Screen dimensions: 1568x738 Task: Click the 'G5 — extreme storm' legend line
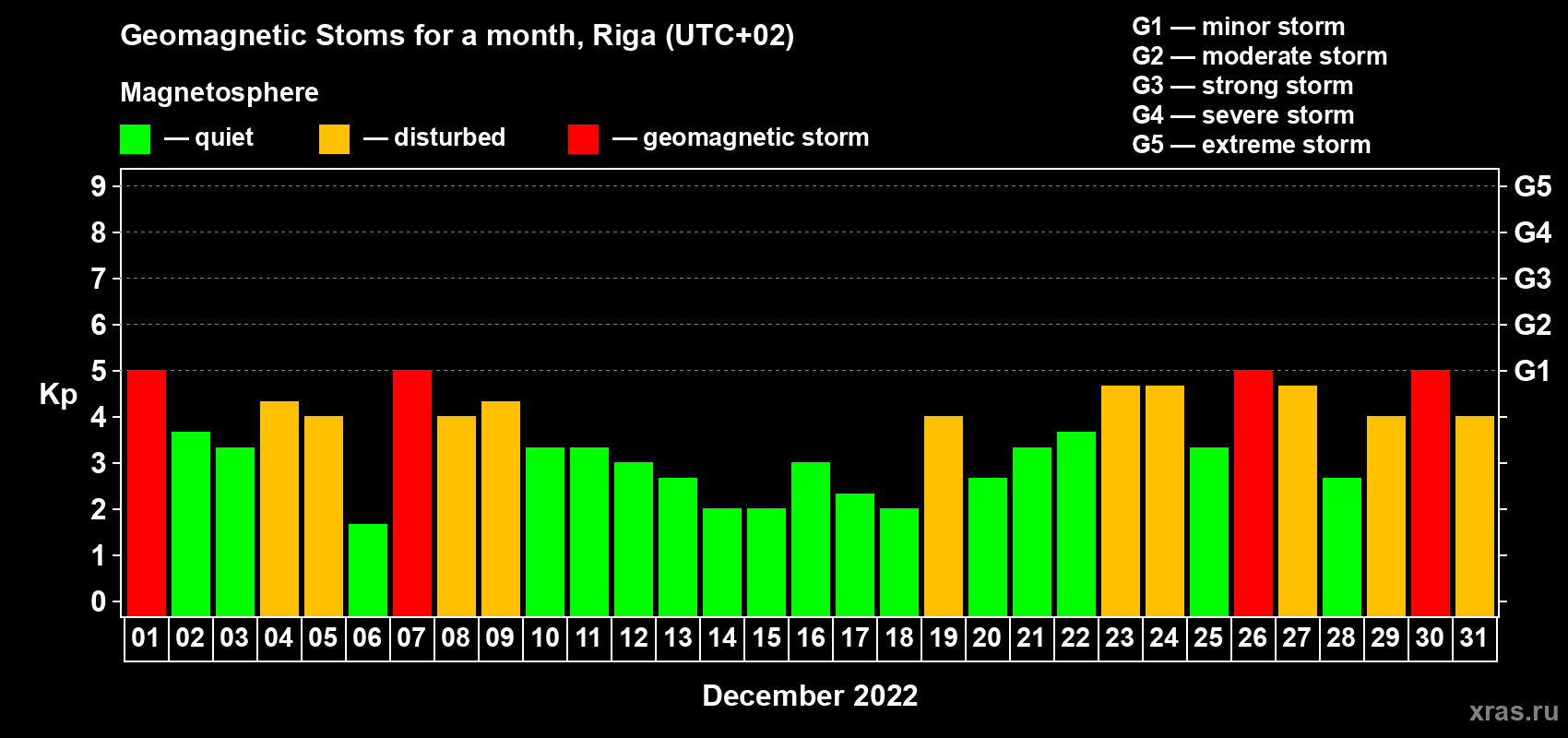[1252, 145]
